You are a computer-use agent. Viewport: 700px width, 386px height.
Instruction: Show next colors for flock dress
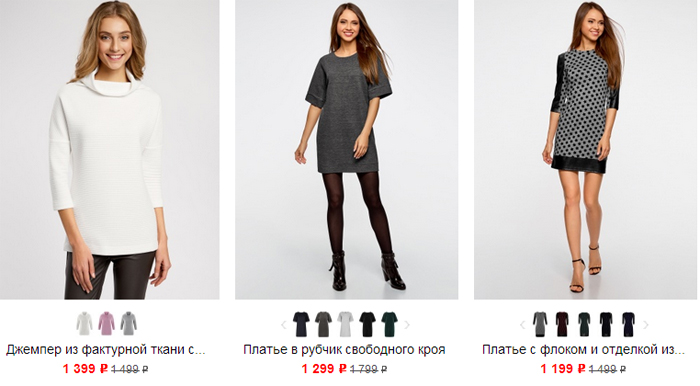tap(646, 325)
